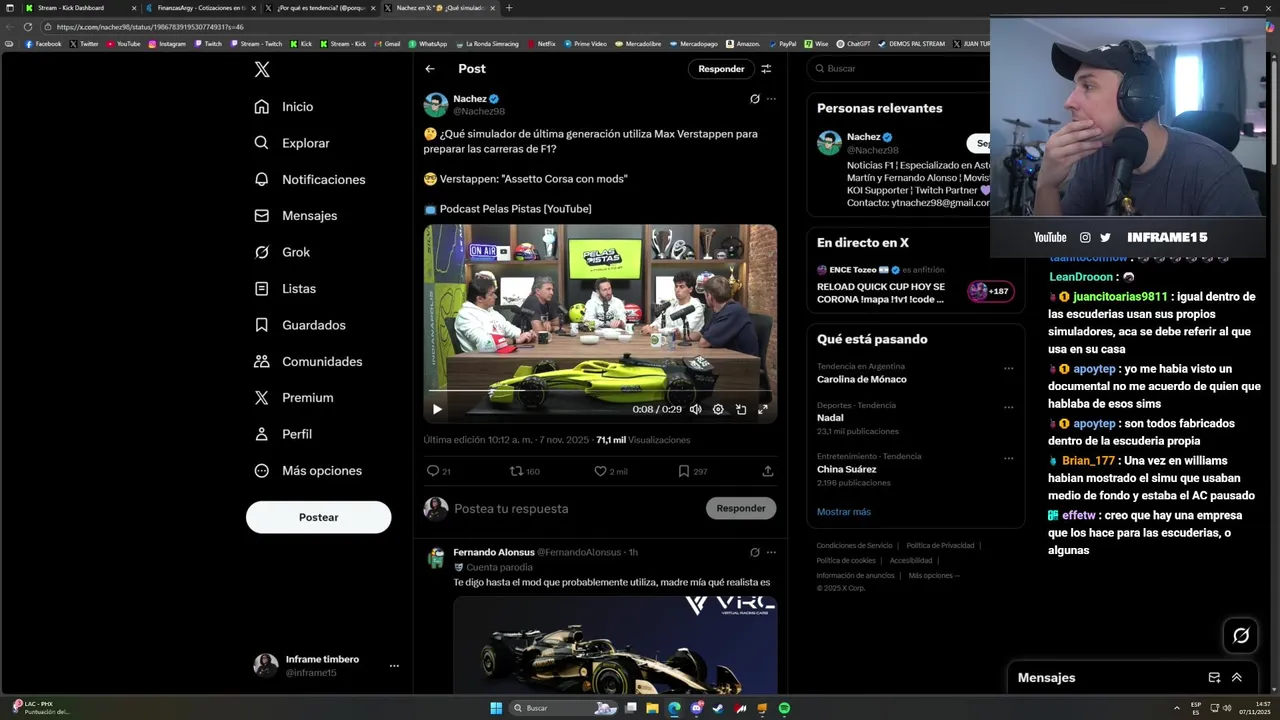The image size is (1280, 720).
Task: Open Fernando Alonsus profile name
Action: [494, 552]
